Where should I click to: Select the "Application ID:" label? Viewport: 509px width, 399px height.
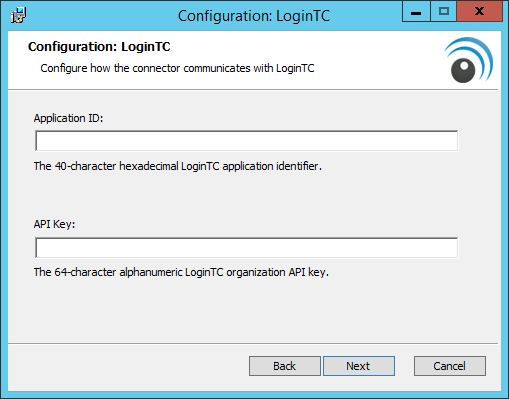68,118
